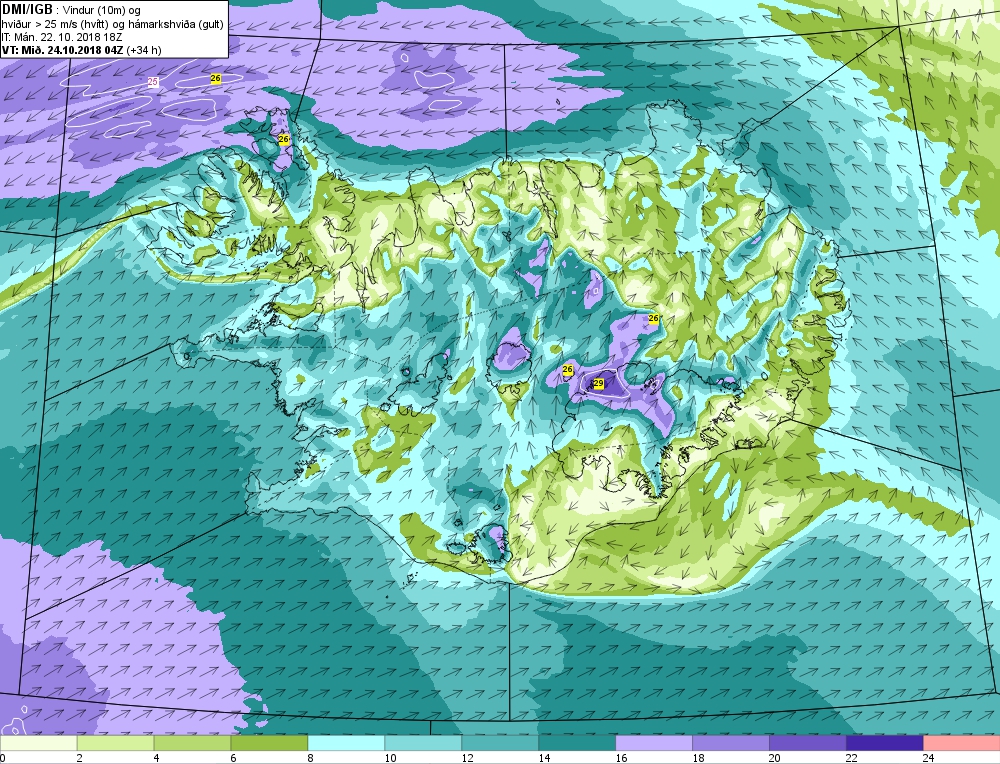This screenshot has height=764, width=1000.
Task: Click the 'hviður > 25 m/s' description line
Action: pyautogui.click(x=112, y=24)
